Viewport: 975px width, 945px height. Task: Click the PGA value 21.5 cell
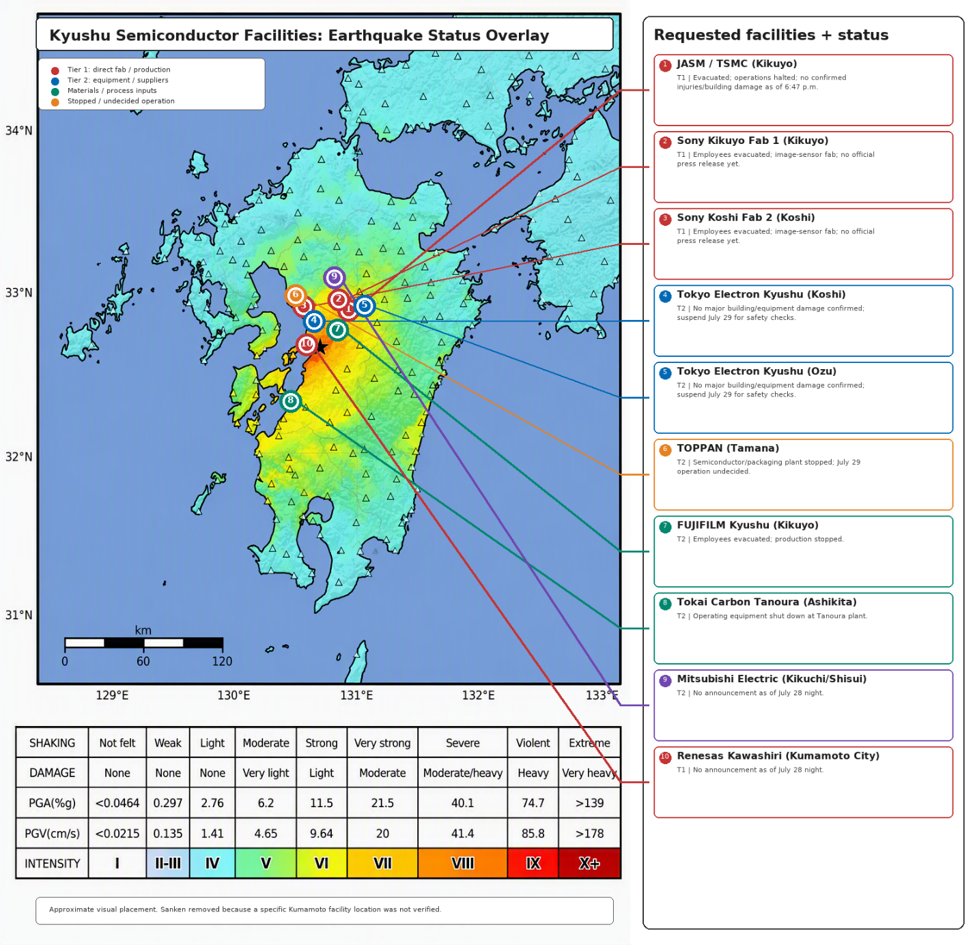tap(382, 803)
